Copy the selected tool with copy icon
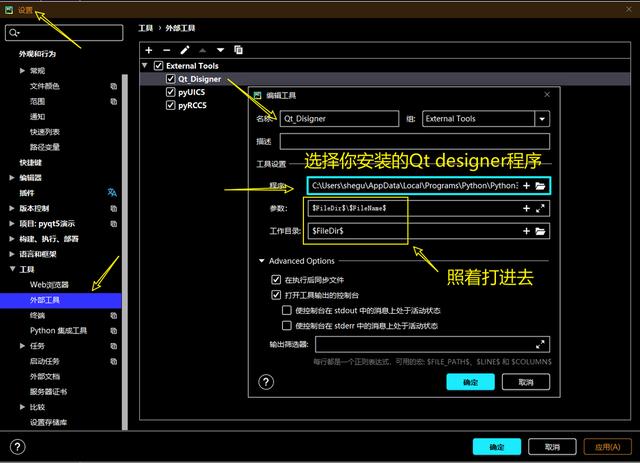This screenshot has height=463, width=640. click(238, 50)
